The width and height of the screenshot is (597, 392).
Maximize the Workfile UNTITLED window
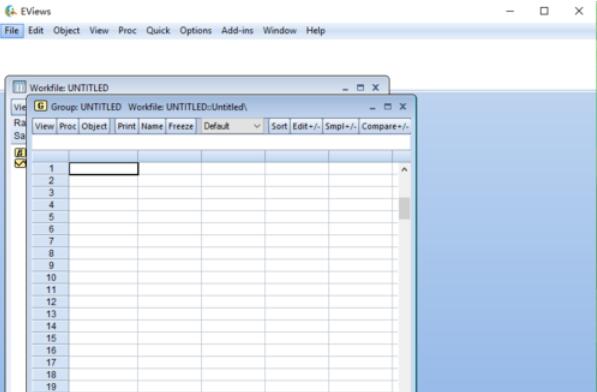[360, 88]
